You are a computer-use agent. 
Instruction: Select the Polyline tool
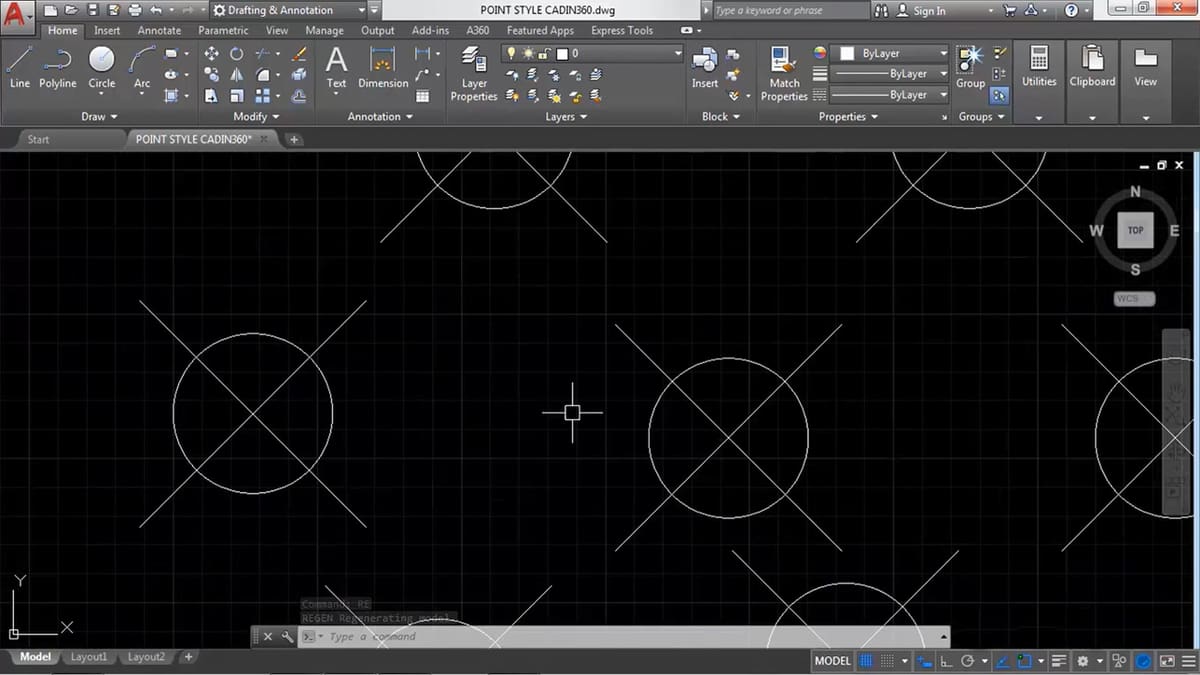click(58, 67)
